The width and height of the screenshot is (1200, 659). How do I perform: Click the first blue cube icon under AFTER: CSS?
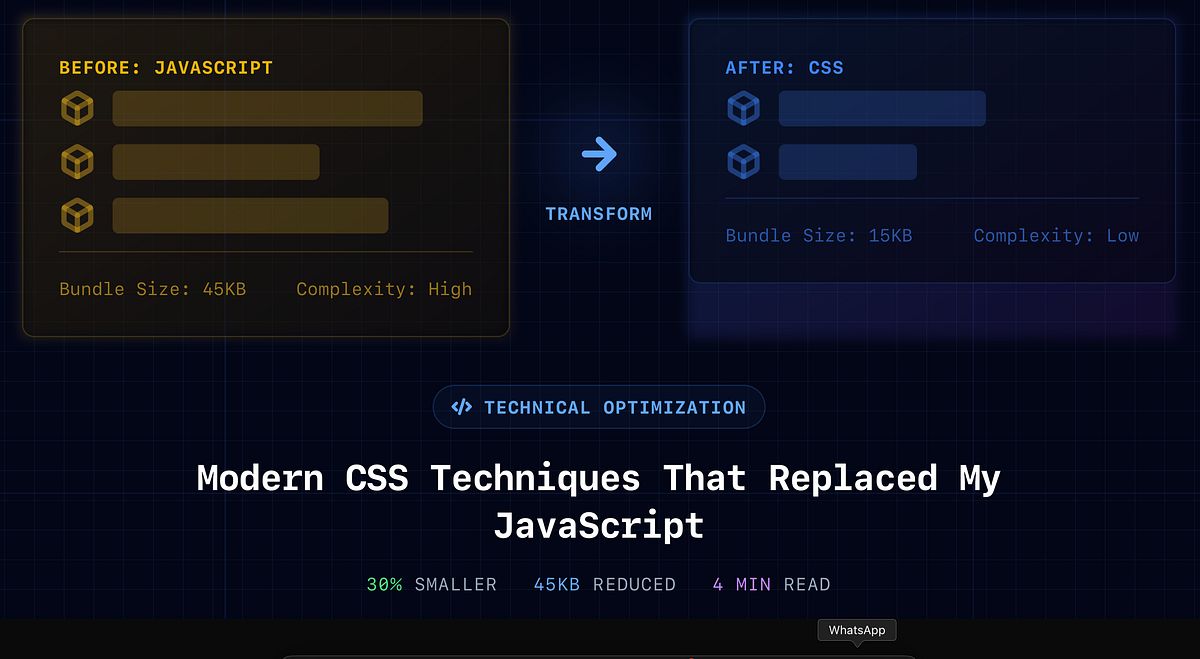[x=744, y=108]
